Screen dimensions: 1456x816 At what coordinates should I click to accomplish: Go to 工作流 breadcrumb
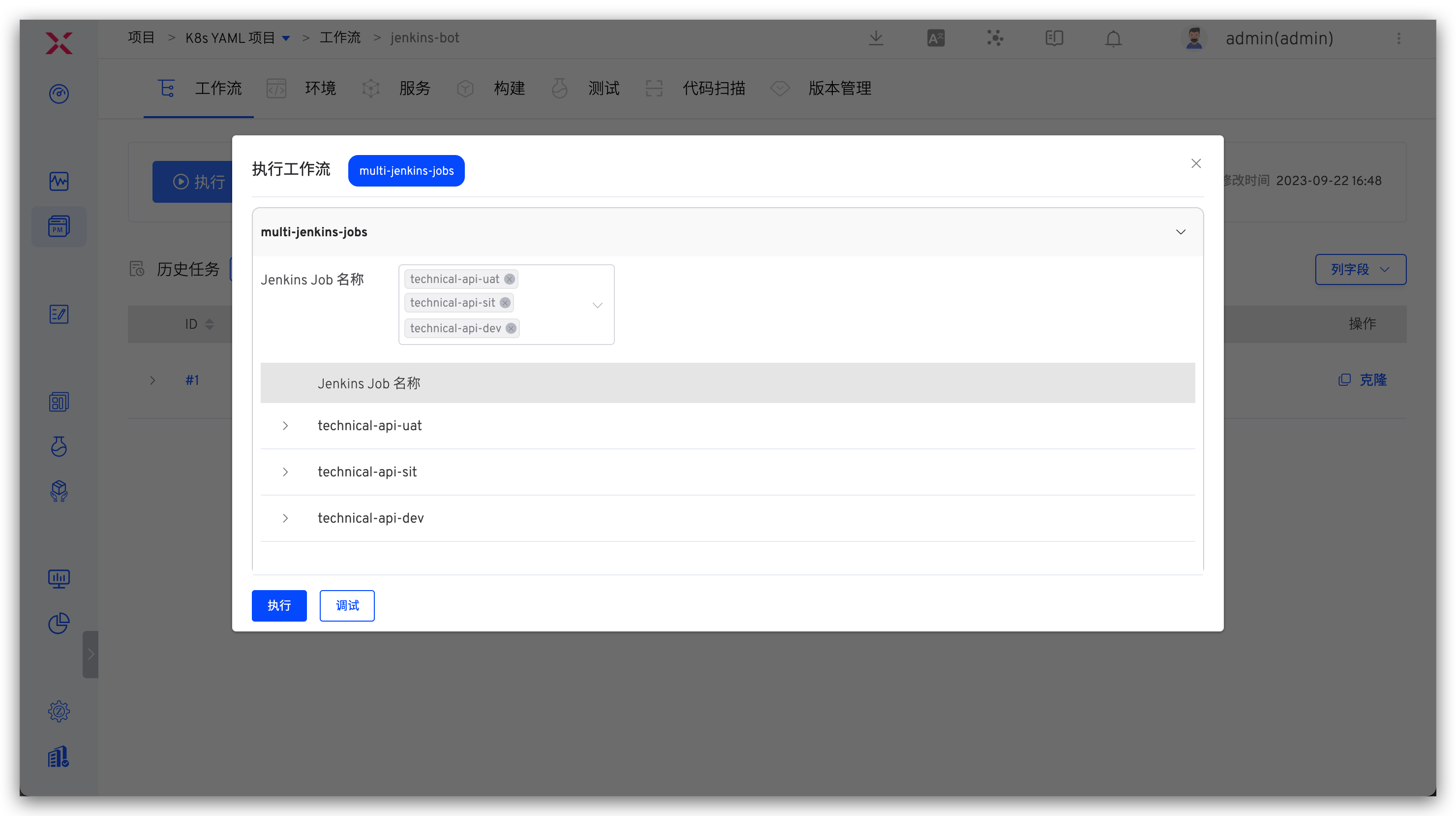click(x=340, y=38)
